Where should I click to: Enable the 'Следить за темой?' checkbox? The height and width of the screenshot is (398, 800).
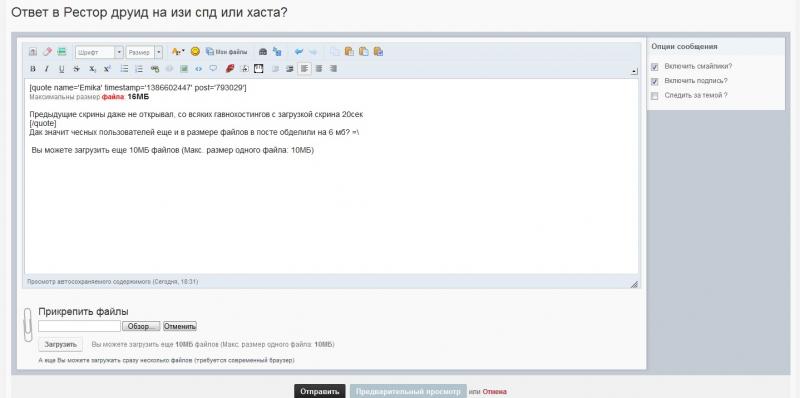pos(655,95)
